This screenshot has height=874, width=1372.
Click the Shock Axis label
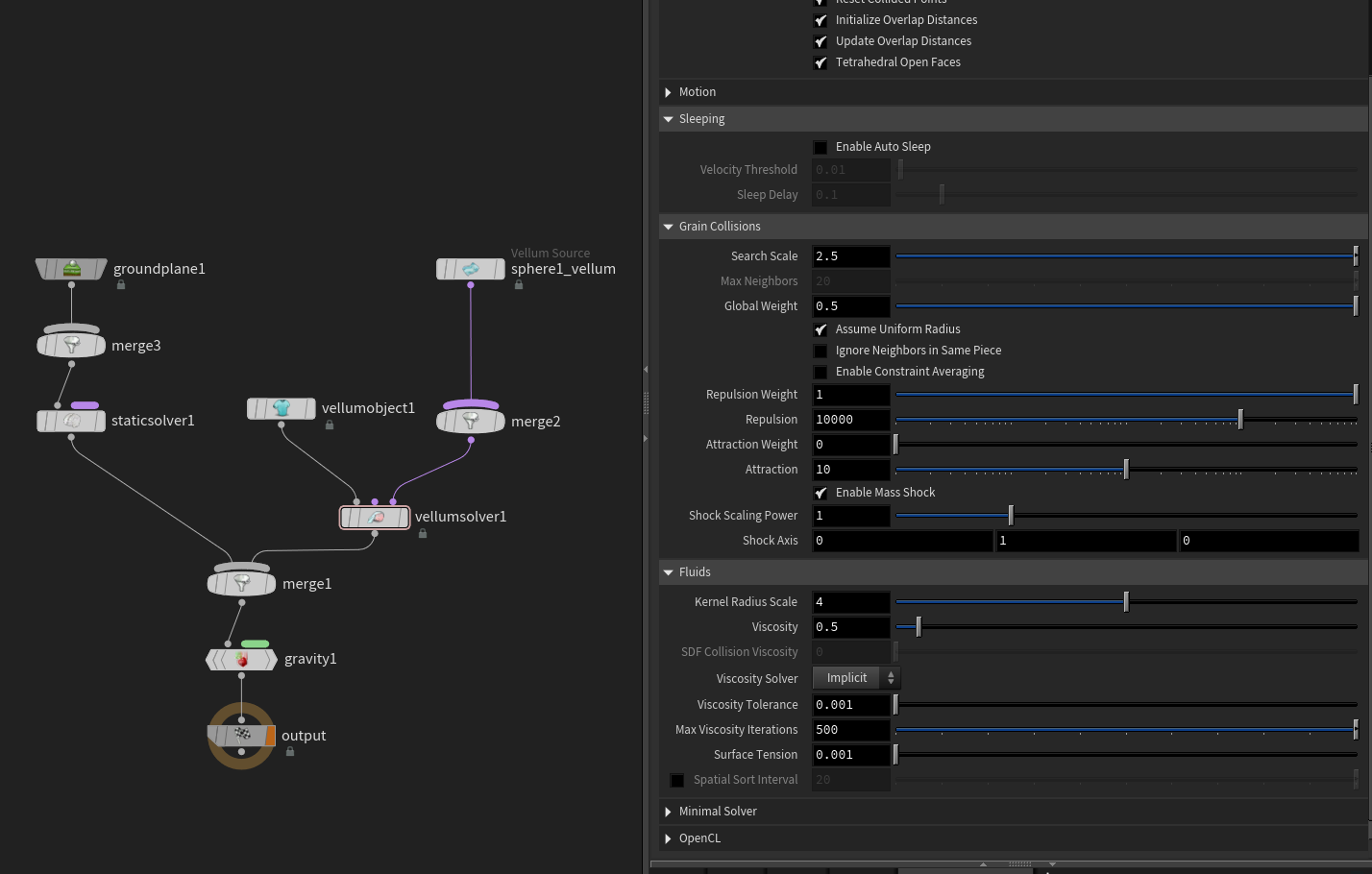click(x=771, y=541)
